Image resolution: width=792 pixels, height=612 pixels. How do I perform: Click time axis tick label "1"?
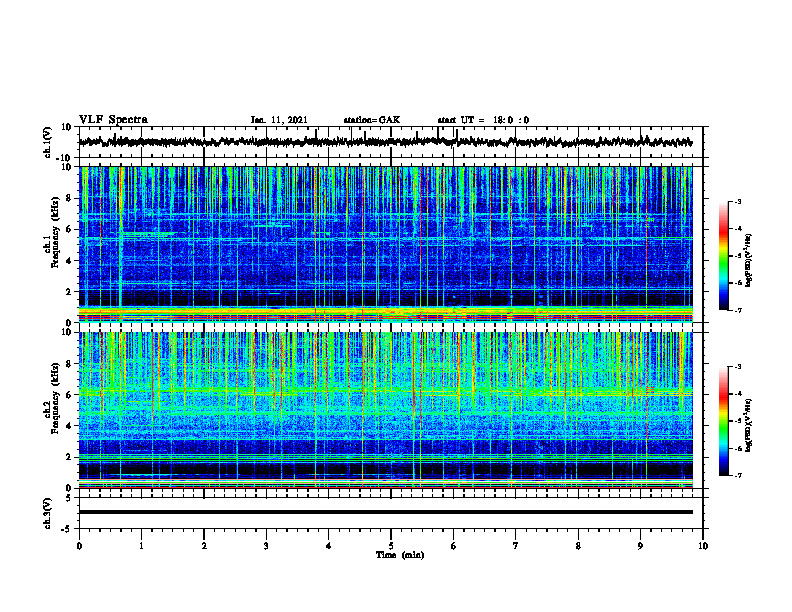coord(141,546)
